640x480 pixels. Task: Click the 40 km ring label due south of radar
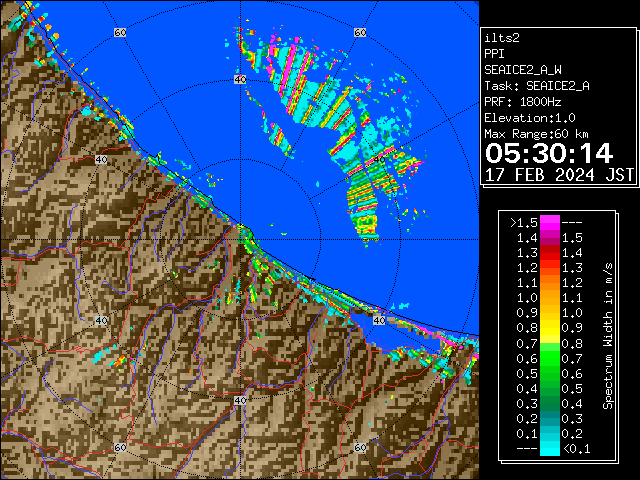(240, 400)
